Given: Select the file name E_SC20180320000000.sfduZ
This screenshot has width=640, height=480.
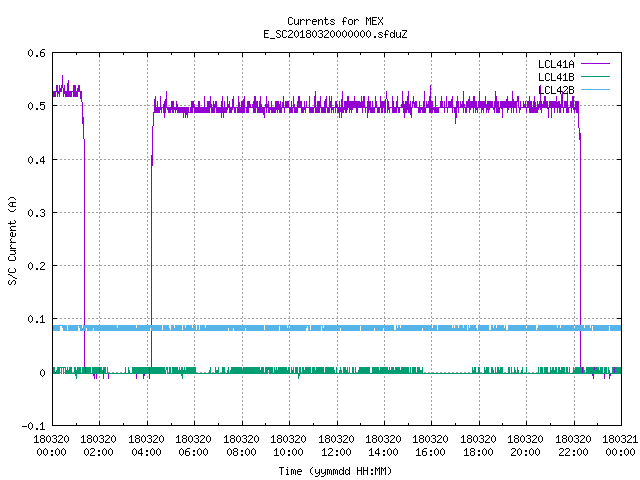Looking at the screenshot, I should click(335, 34).
